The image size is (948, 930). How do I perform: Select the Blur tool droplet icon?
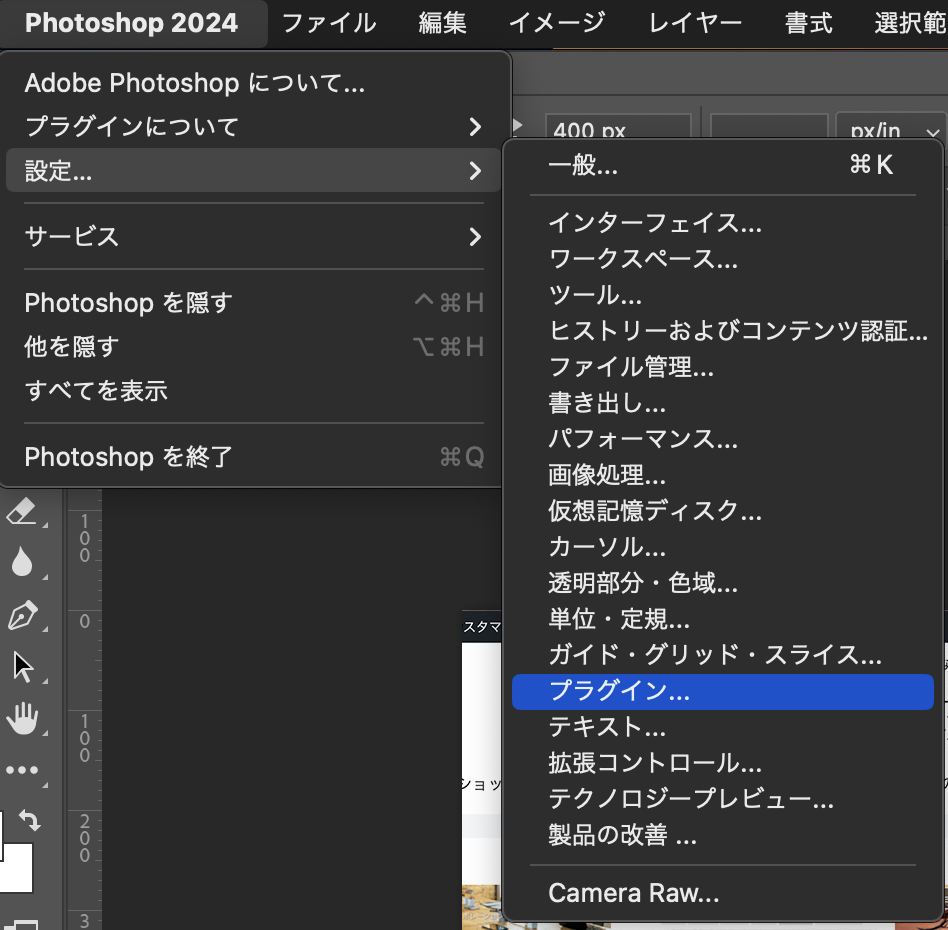[x=21, y=563]
